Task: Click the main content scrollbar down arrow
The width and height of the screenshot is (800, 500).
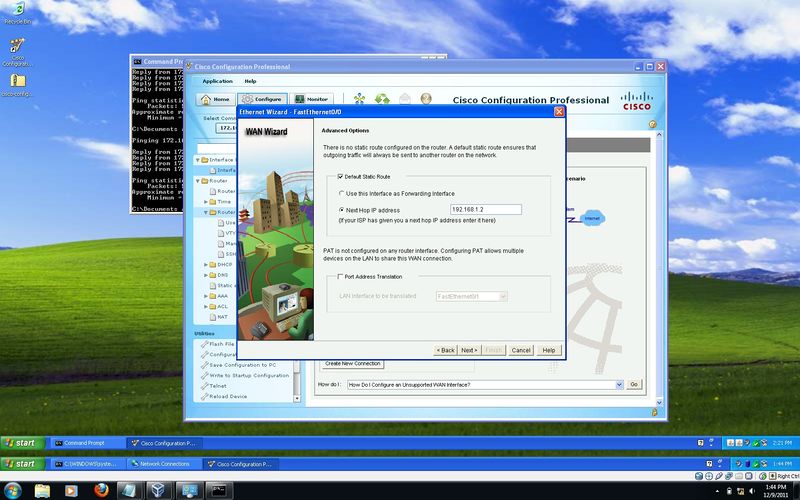Action: tap(659, 402)
